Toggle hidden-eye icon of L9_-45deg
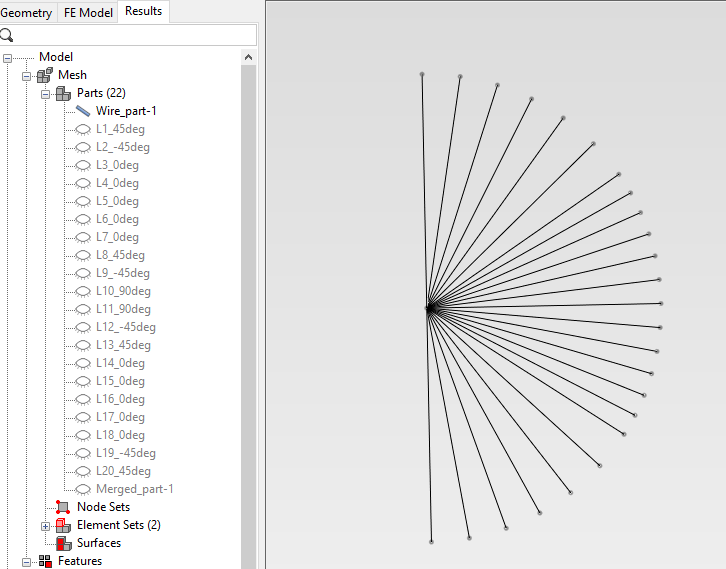The height and width of the screenshot is (569, 726). pos(83,273)
